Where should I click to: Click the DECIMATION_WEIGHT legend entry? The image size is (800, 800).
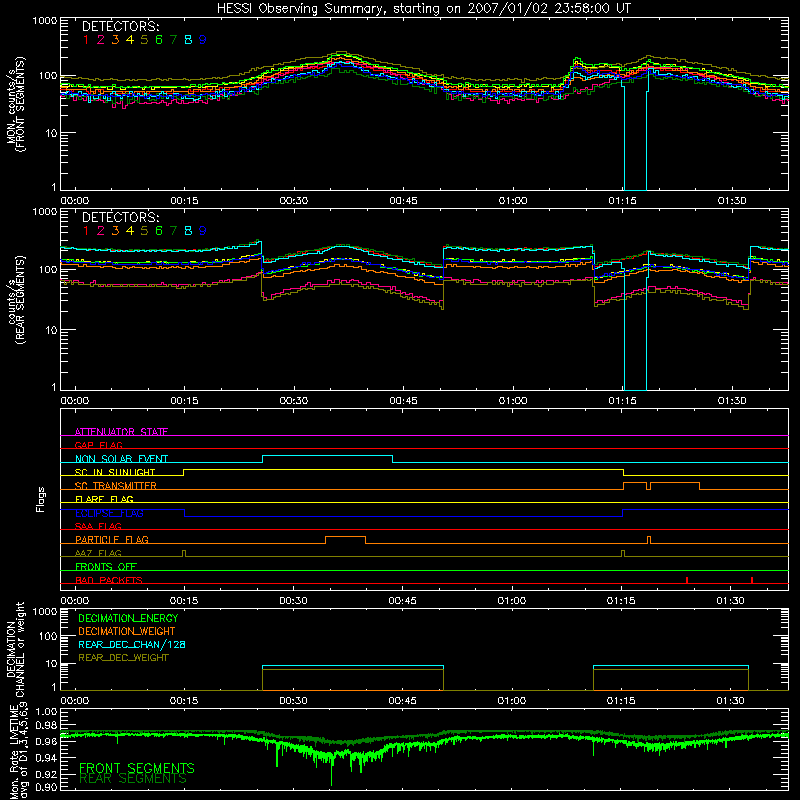[x=127, y=631]
